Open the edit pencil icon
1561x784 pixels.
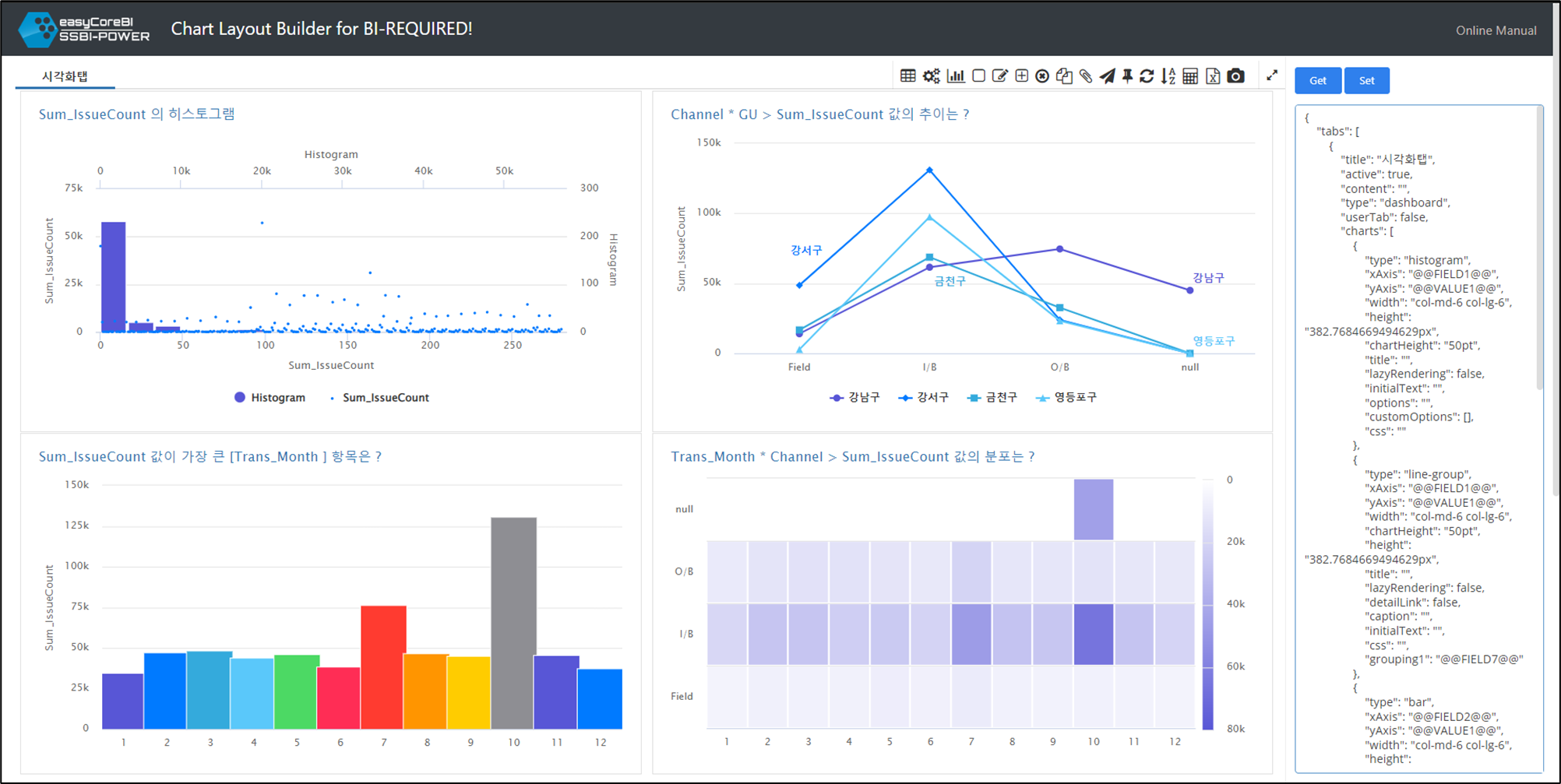1000,76
